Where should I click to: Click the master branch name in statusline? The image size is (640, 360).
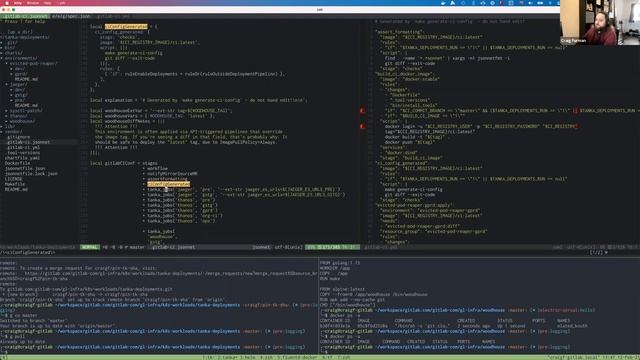[x=137, y=247]
